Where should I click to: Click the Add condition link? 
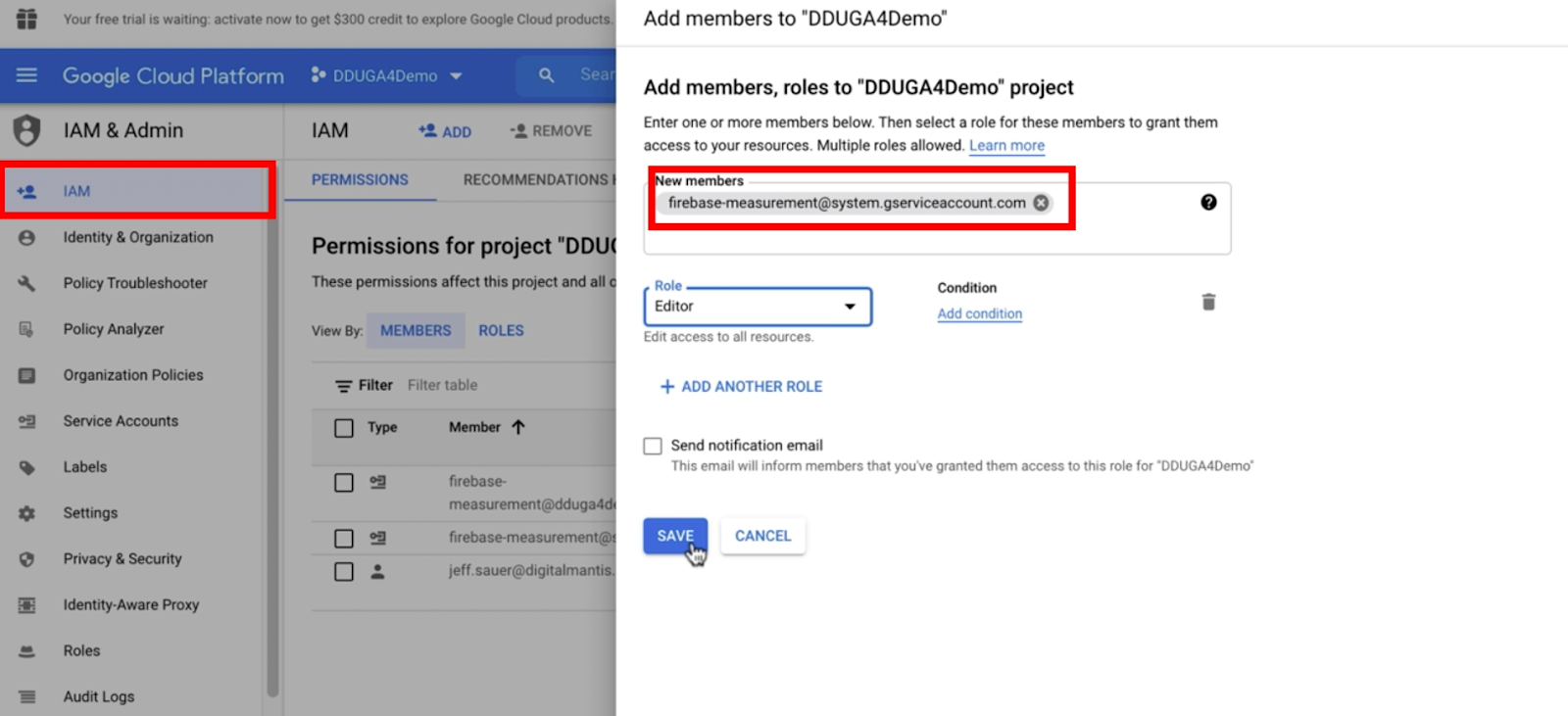979,313
